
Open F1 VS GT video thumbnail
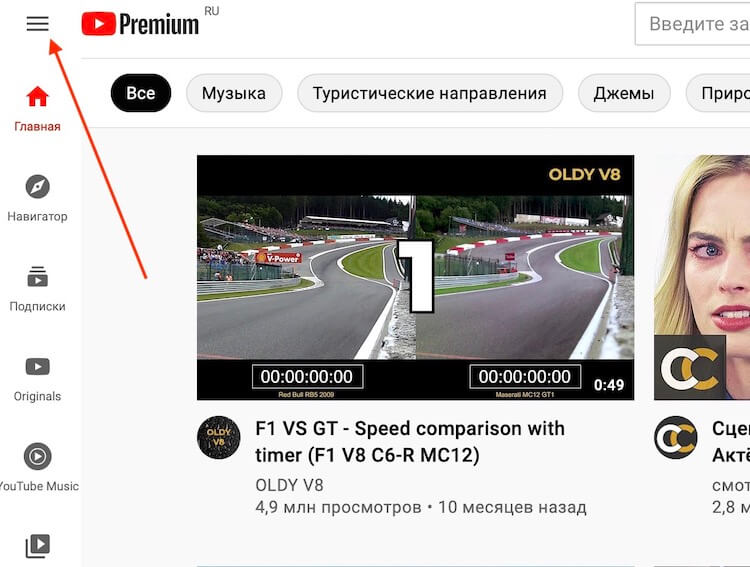[x=415, y=278]
